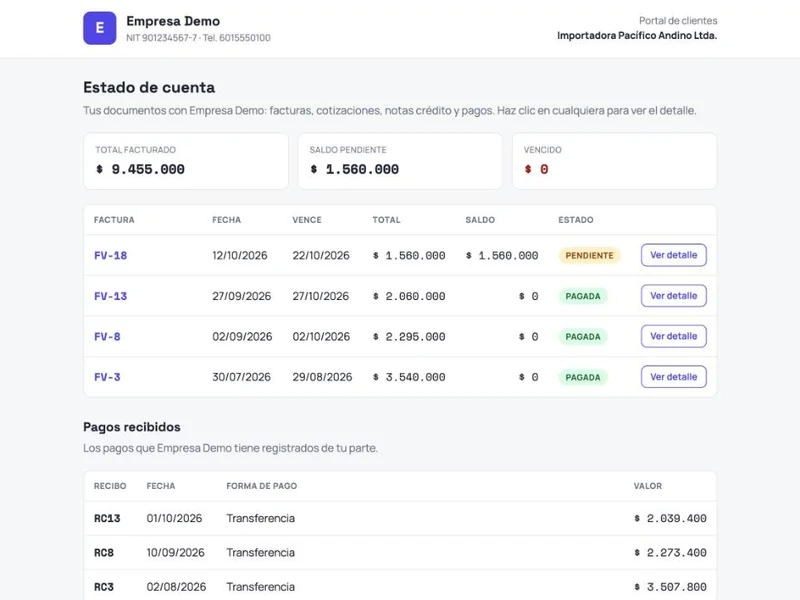Open invoice link FV-13
The width and height of the screenshot is (800, 600).
pos(110,296)
